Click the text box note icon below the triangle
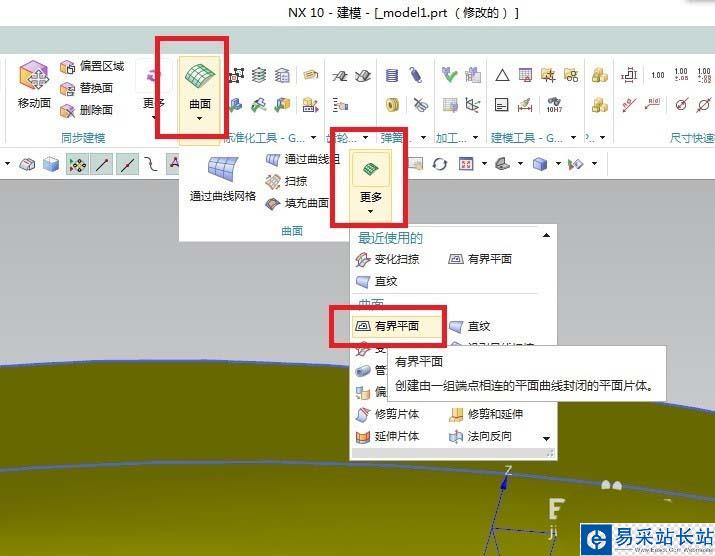The width and height of the screenshot is (715, 556). coord(502,105)
